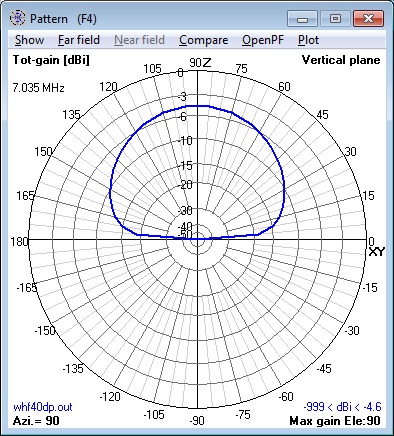Click the '-10' gain ring label
The image size is (394, 436).
tap(185, 141)
